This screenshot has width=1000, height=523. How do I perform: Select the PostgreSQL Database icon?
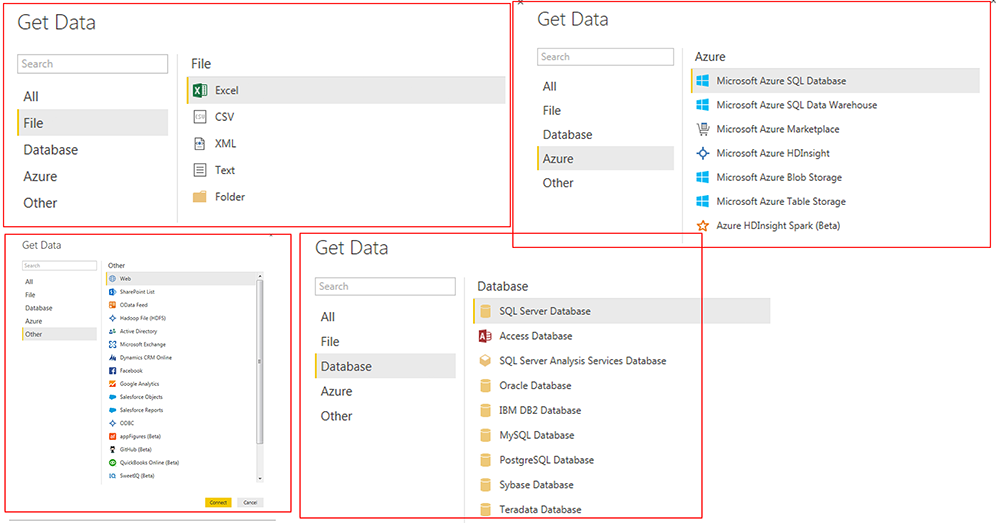point(485,460)
